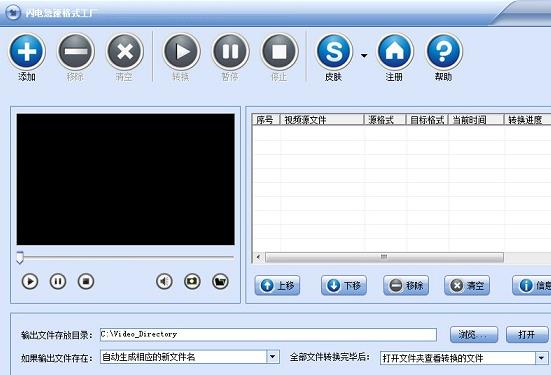Click the 暂停 pause toolbar icon

click(x=230, y=51)
